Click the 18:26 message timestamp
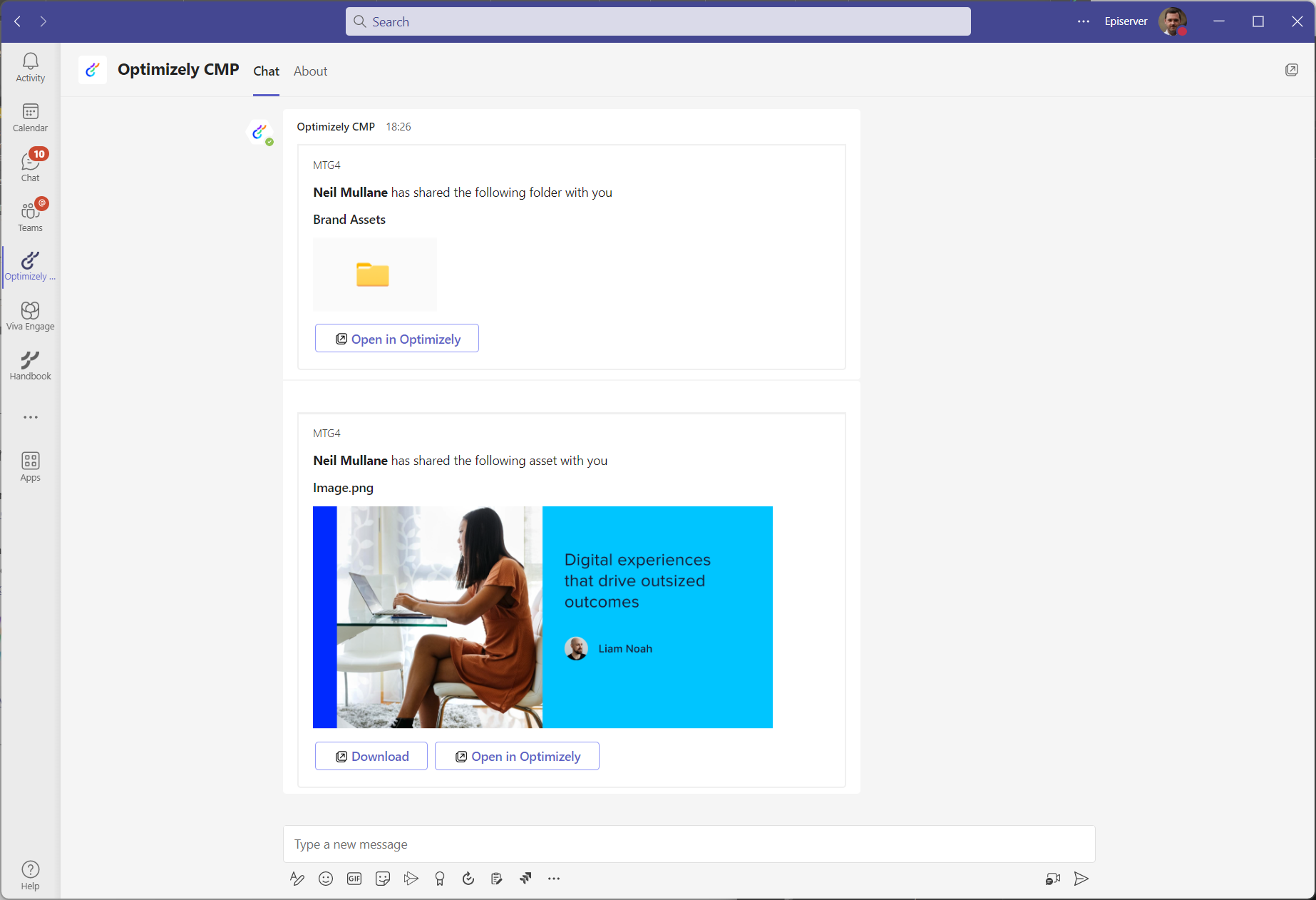 [399, 127]
